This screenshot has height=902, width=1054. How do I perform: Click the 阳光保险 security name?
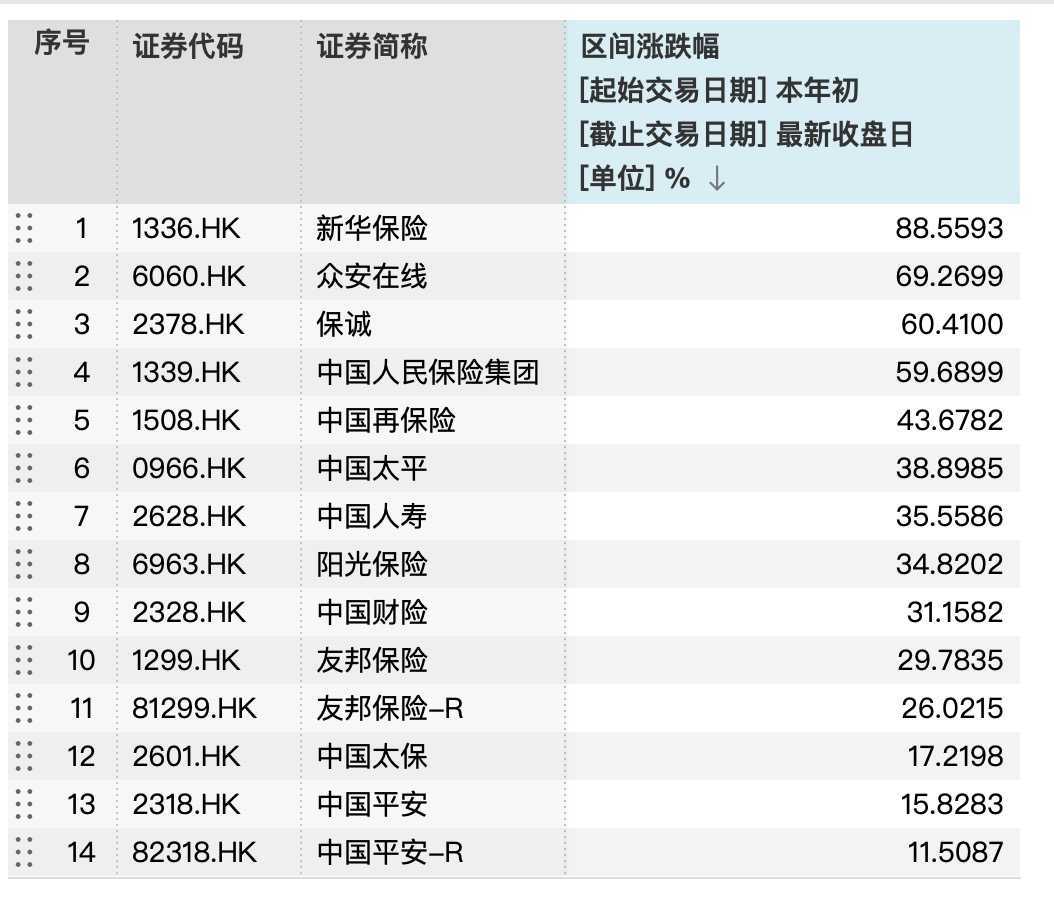tap(372, 565)
